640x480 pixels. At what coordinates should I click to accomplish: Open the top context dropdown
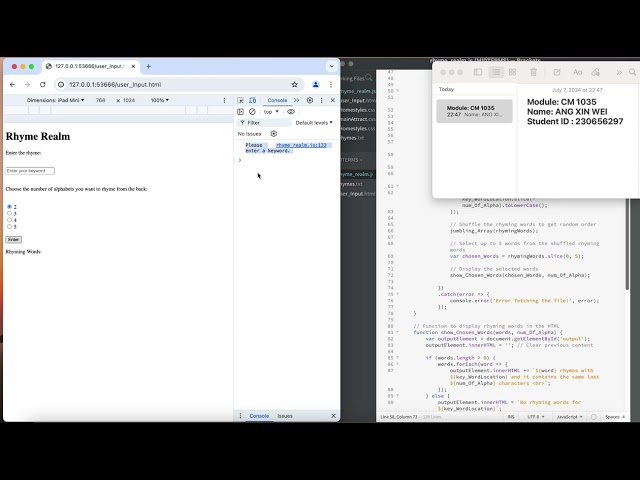tap(271, 111)
